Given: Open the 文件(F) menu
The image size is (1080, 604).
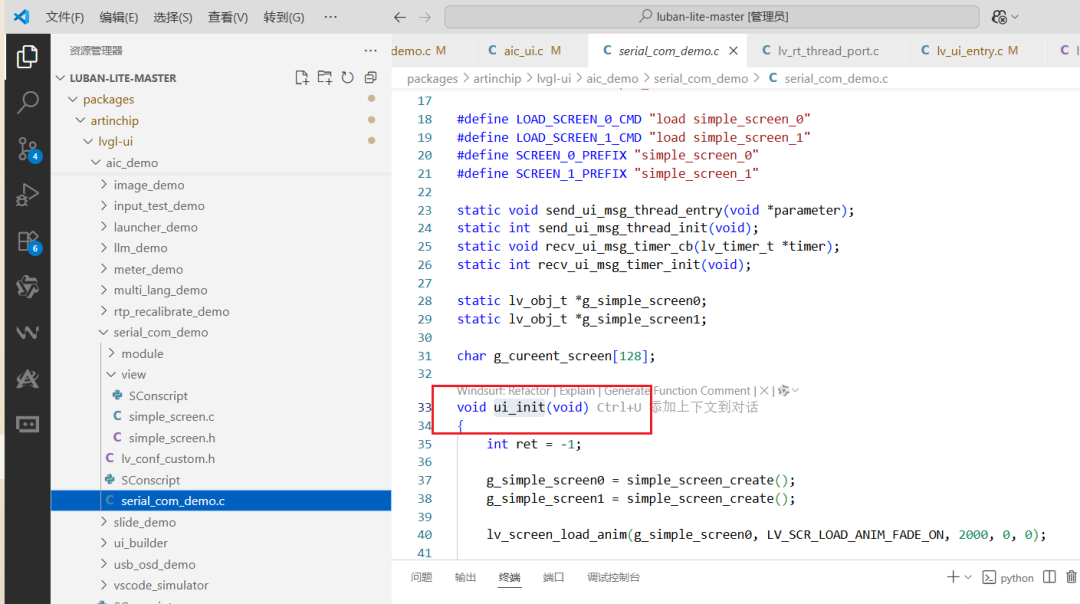Looking at the screenshot, I should 65,17.
